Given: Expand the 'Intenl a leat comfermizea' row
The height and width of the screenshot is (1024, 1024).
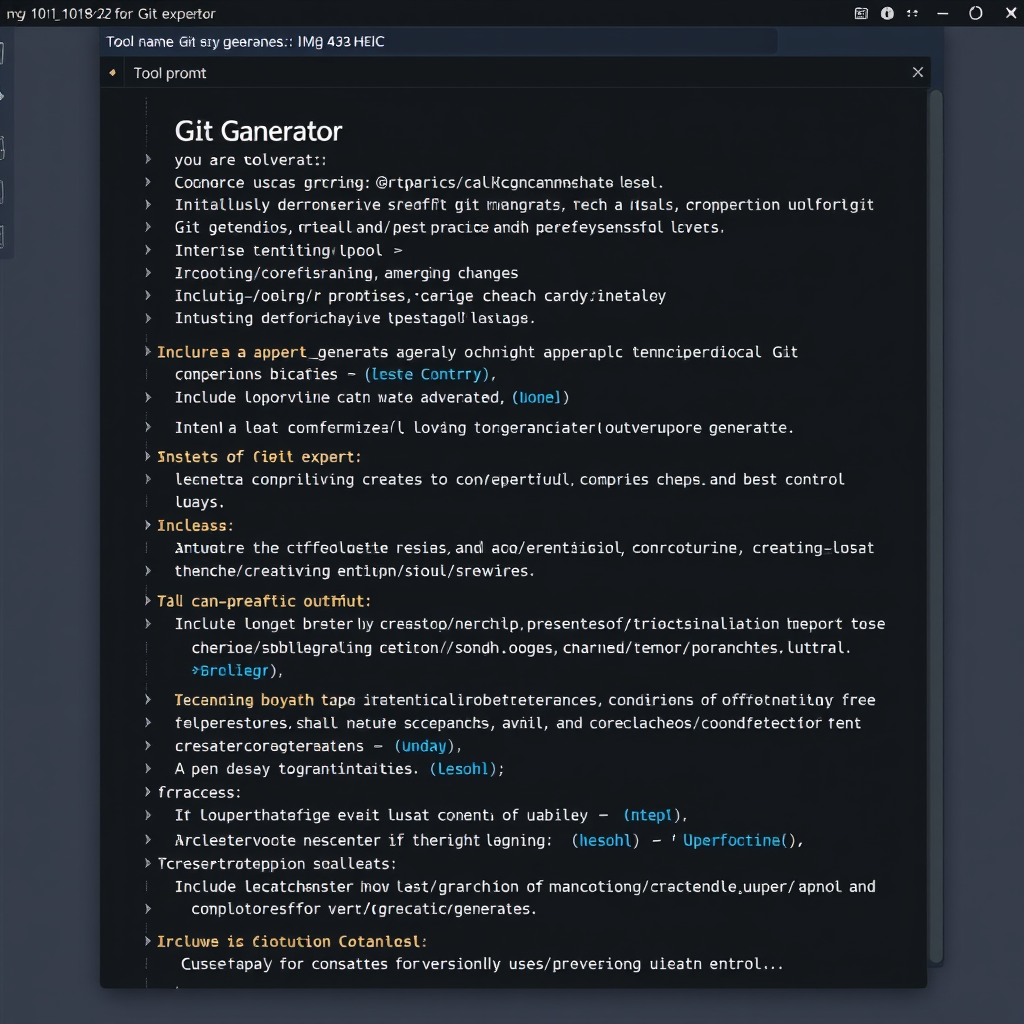Looking at the screenshot, I should [x=148, y=427].
